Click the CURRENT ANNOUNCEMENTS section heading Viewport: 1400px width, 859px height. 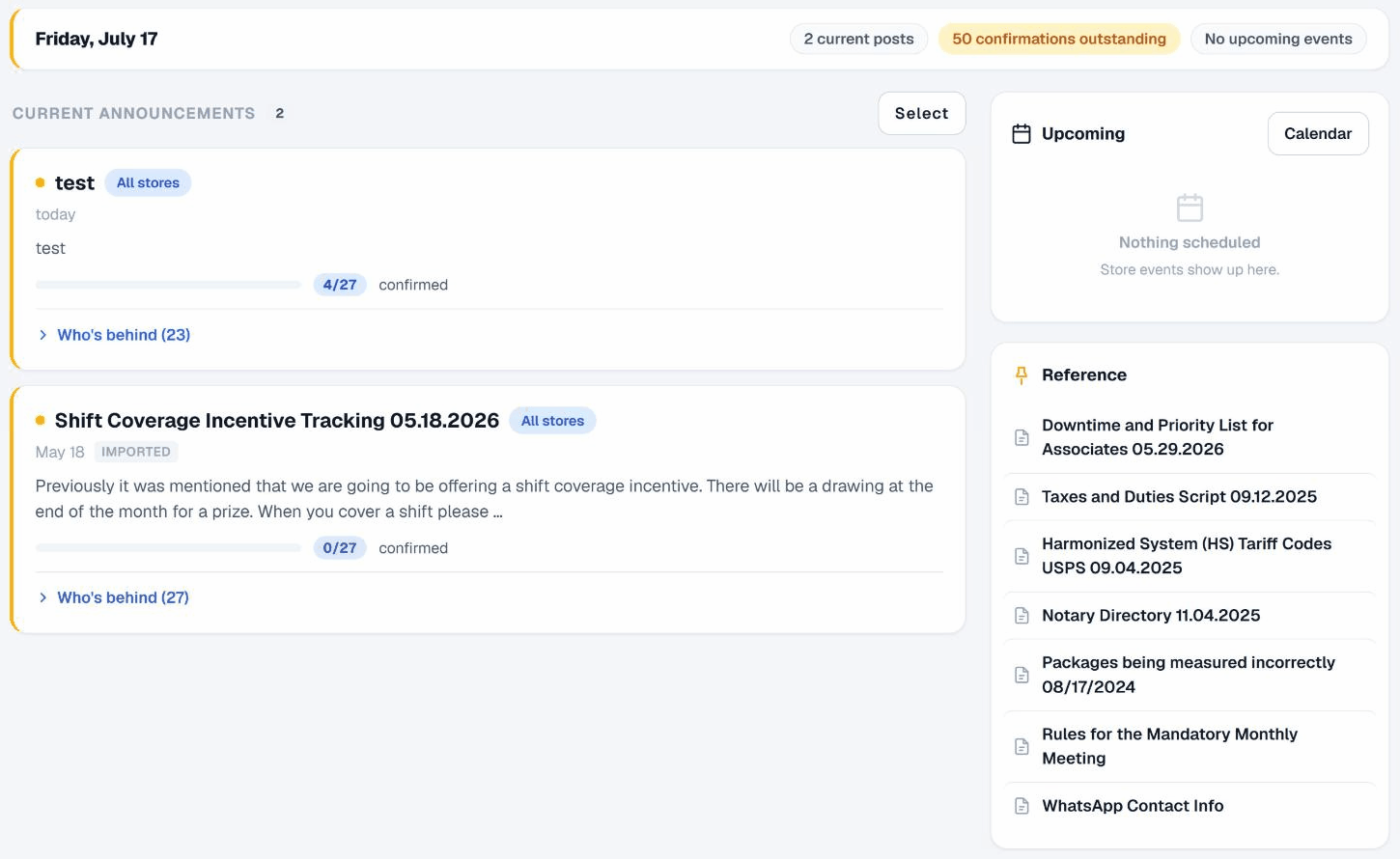[134, 113]
